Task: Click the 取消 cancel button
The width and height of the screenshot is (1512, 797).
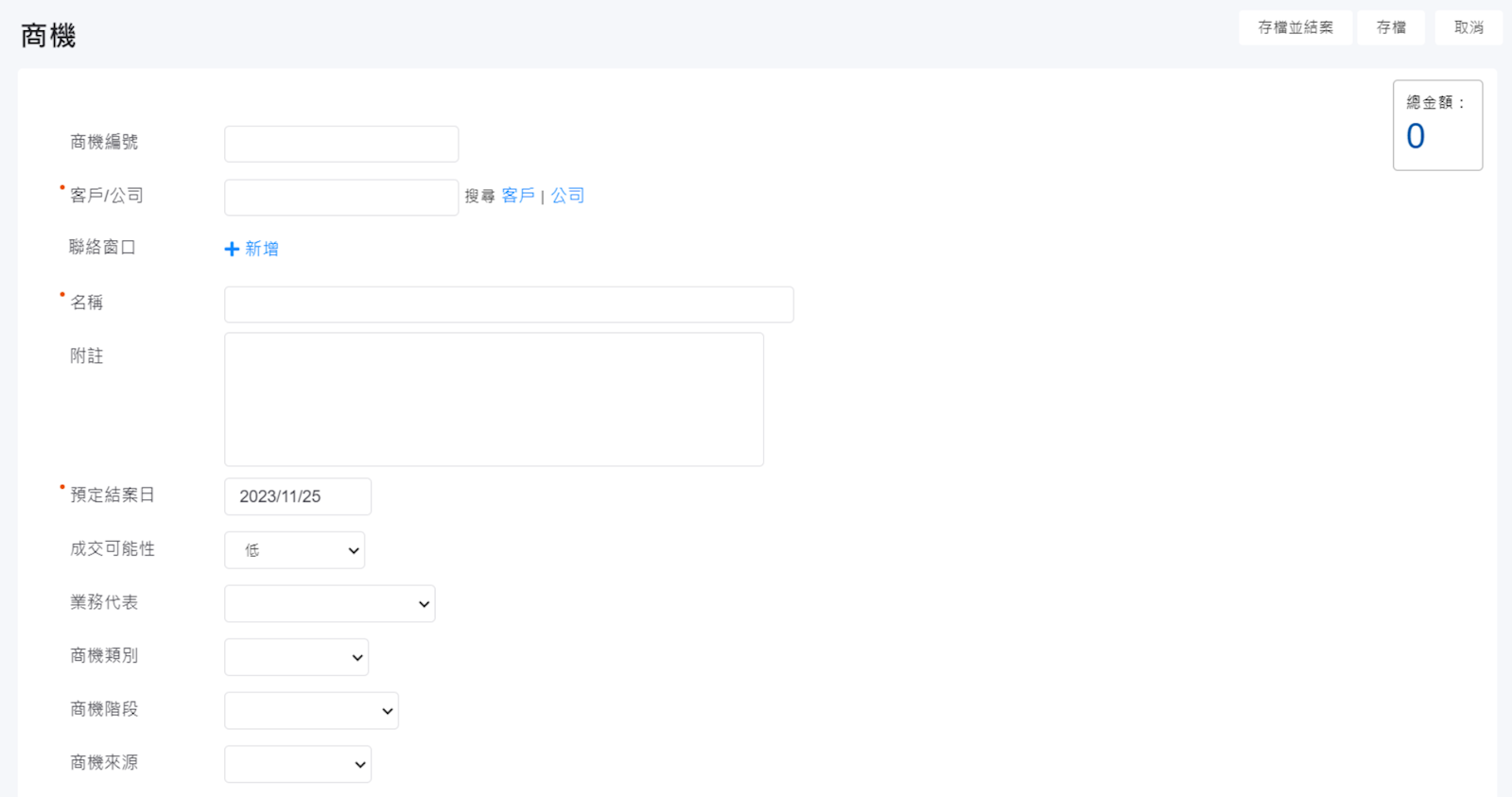Action: coord(1468,27)
